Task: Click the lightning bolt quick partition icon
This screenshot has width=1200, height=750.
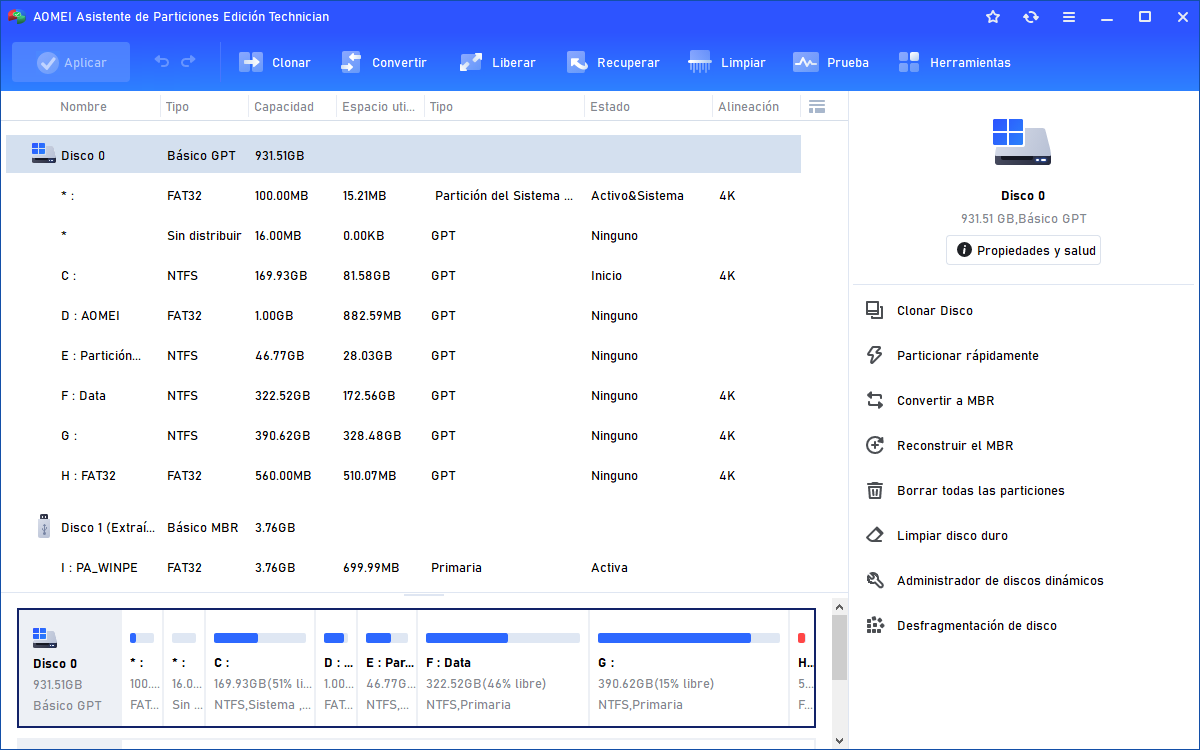Action: pos(875,356)
